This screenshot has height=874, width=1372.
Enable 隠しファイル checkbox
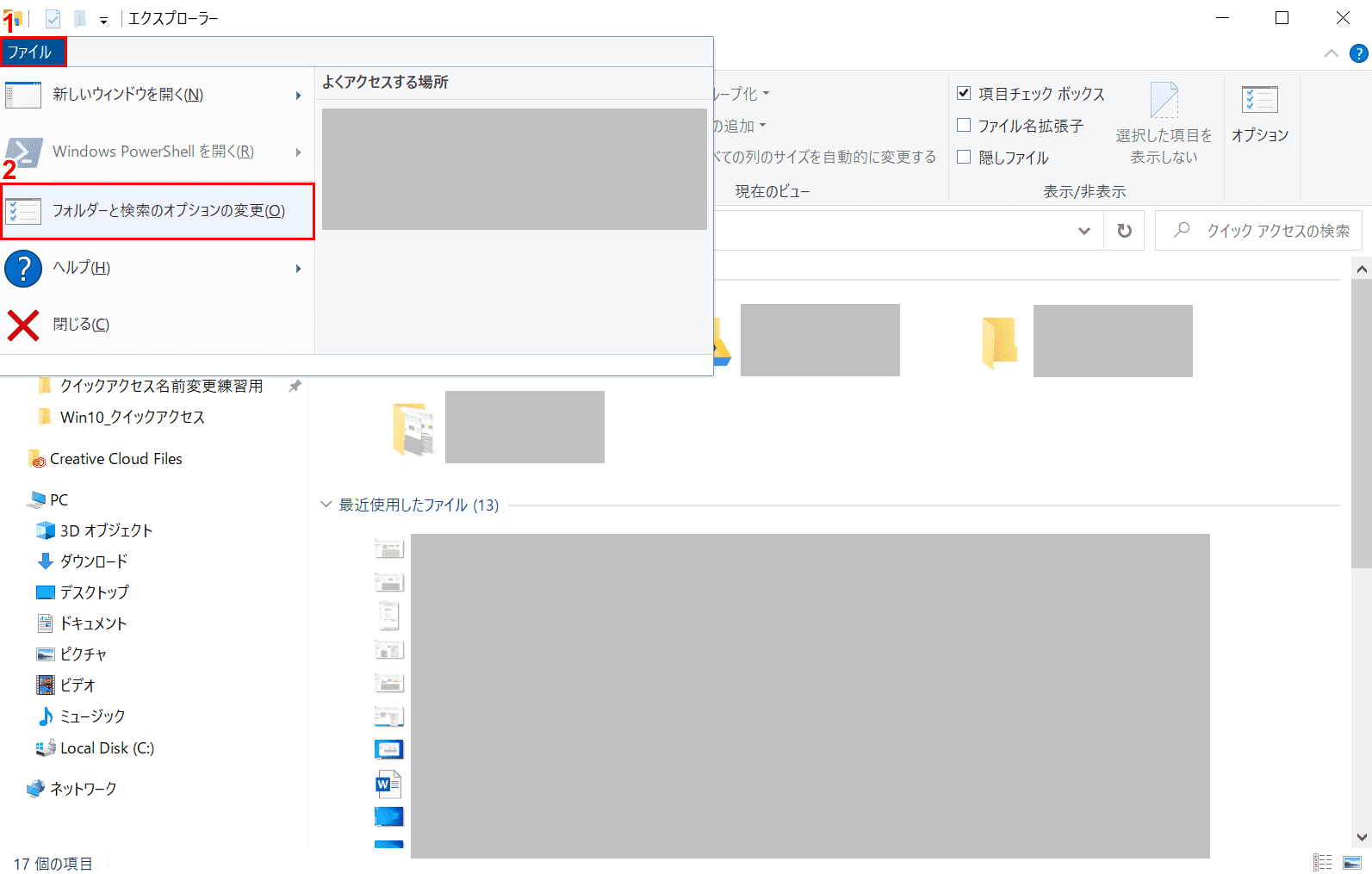click(964, 157)
